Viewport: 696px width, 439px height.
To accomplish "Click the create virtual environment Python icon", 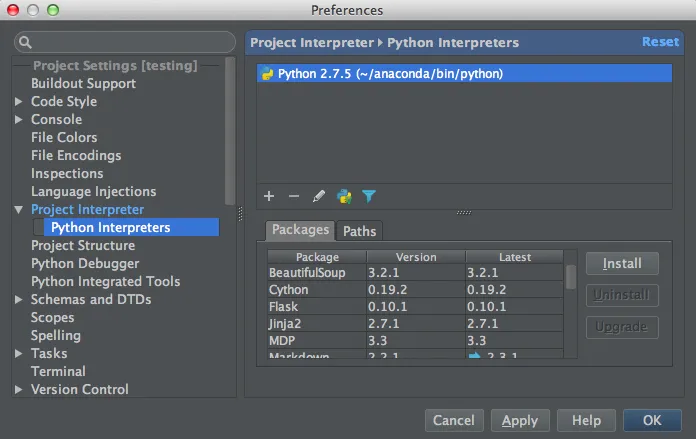I will tap(344, 197).
